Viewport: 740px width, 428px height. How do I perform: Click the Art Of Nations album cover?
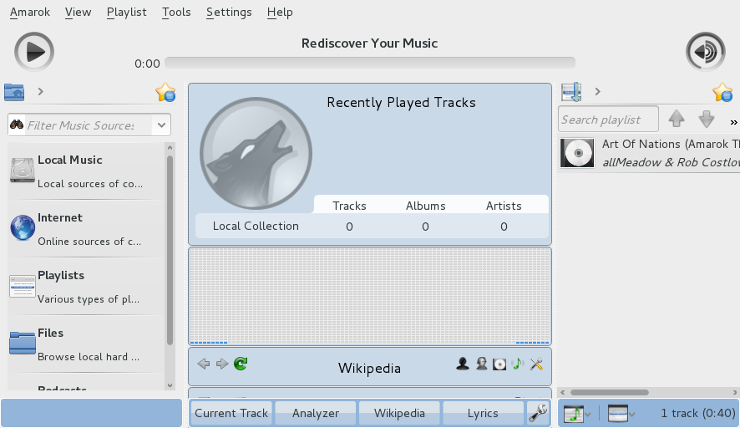[x=577, y=153]
